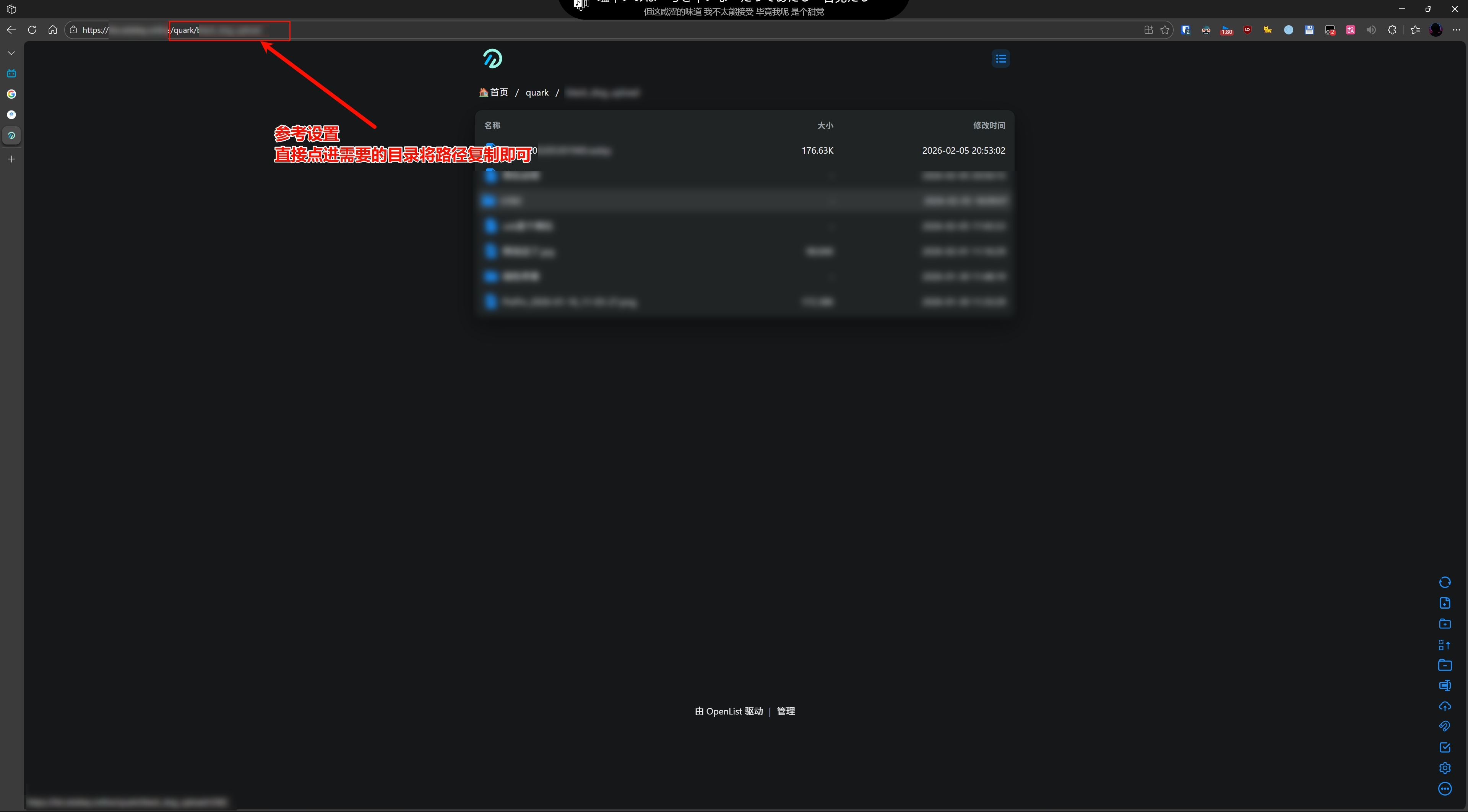Click the batch rename icon
Screen dimensions: 1468x812
click(x=1445, y=685)
